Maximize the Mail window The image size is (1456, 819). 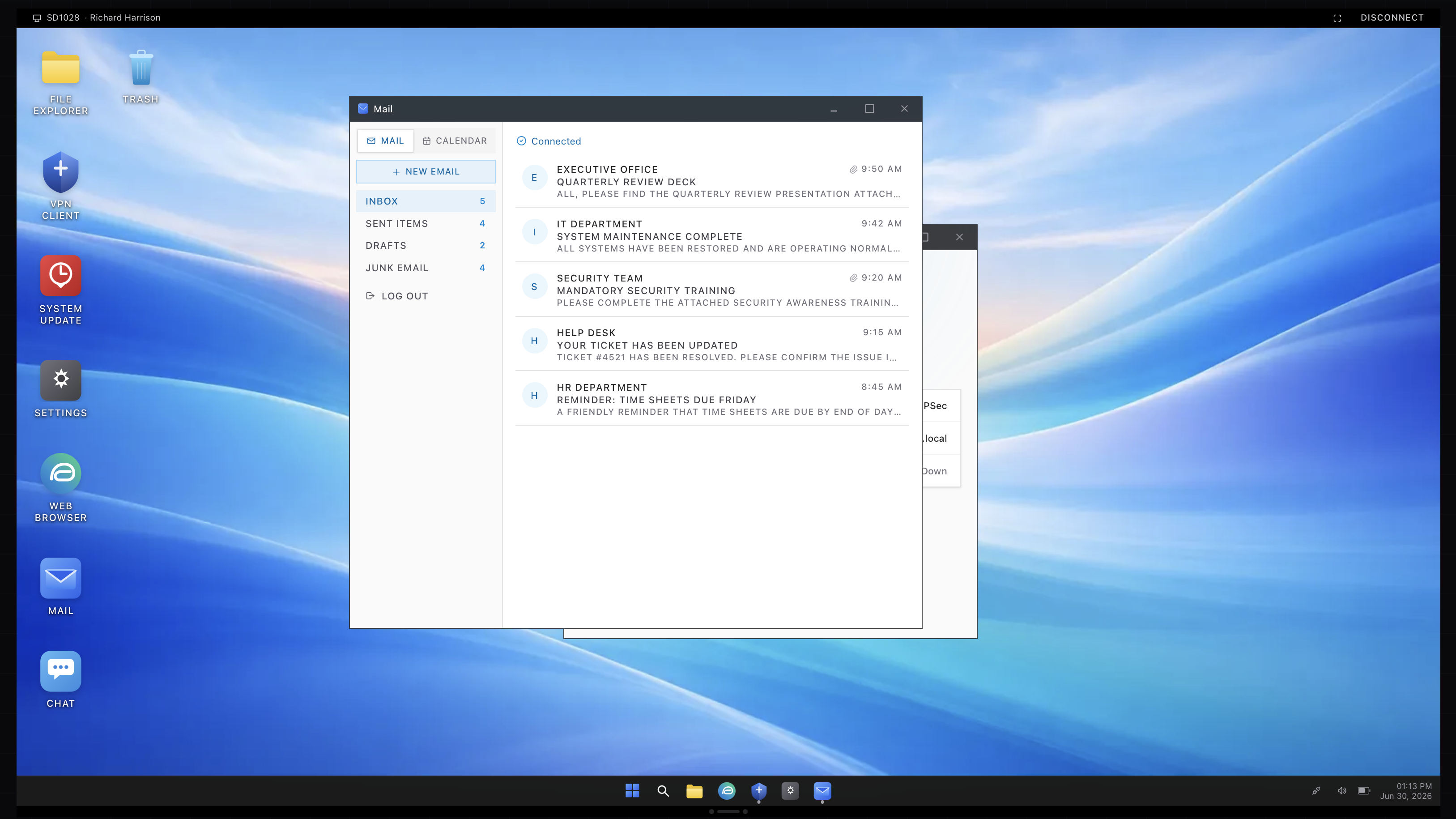coord(869,108)
